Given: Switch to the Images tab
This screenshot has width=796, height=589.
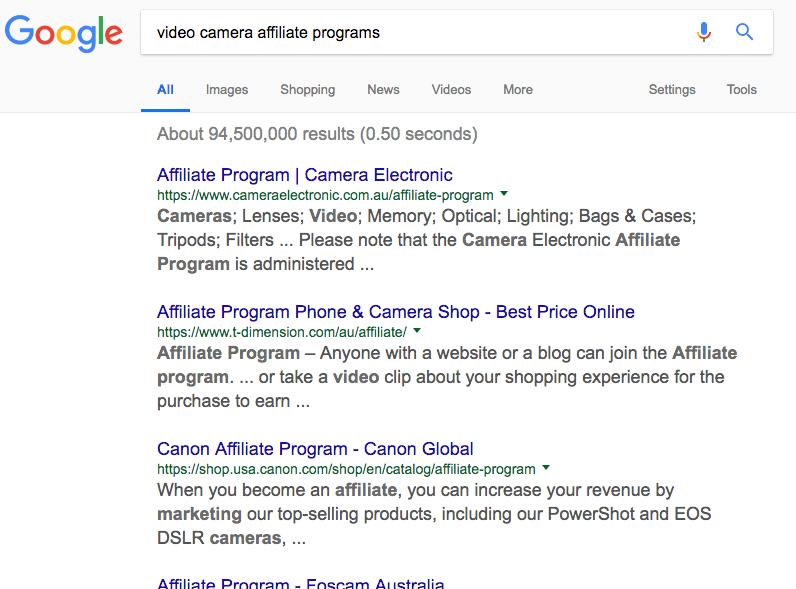Looking at the screenshot, I should pos(227,90).
